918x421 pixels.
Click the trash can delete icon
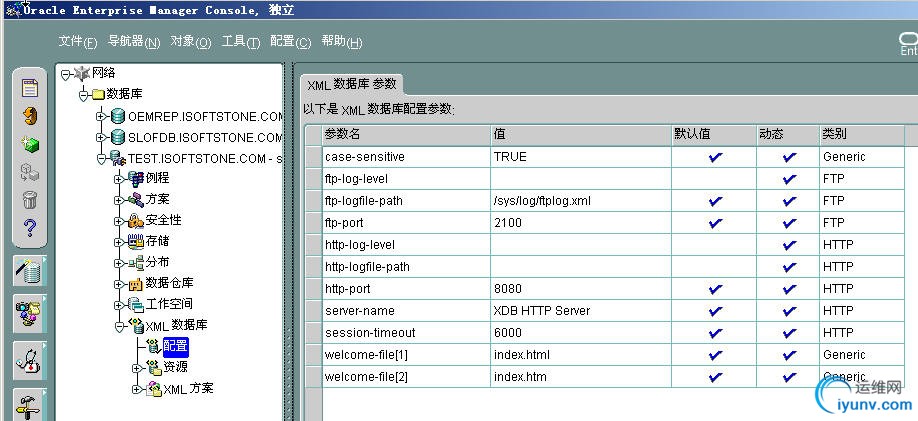coord(30,199)
